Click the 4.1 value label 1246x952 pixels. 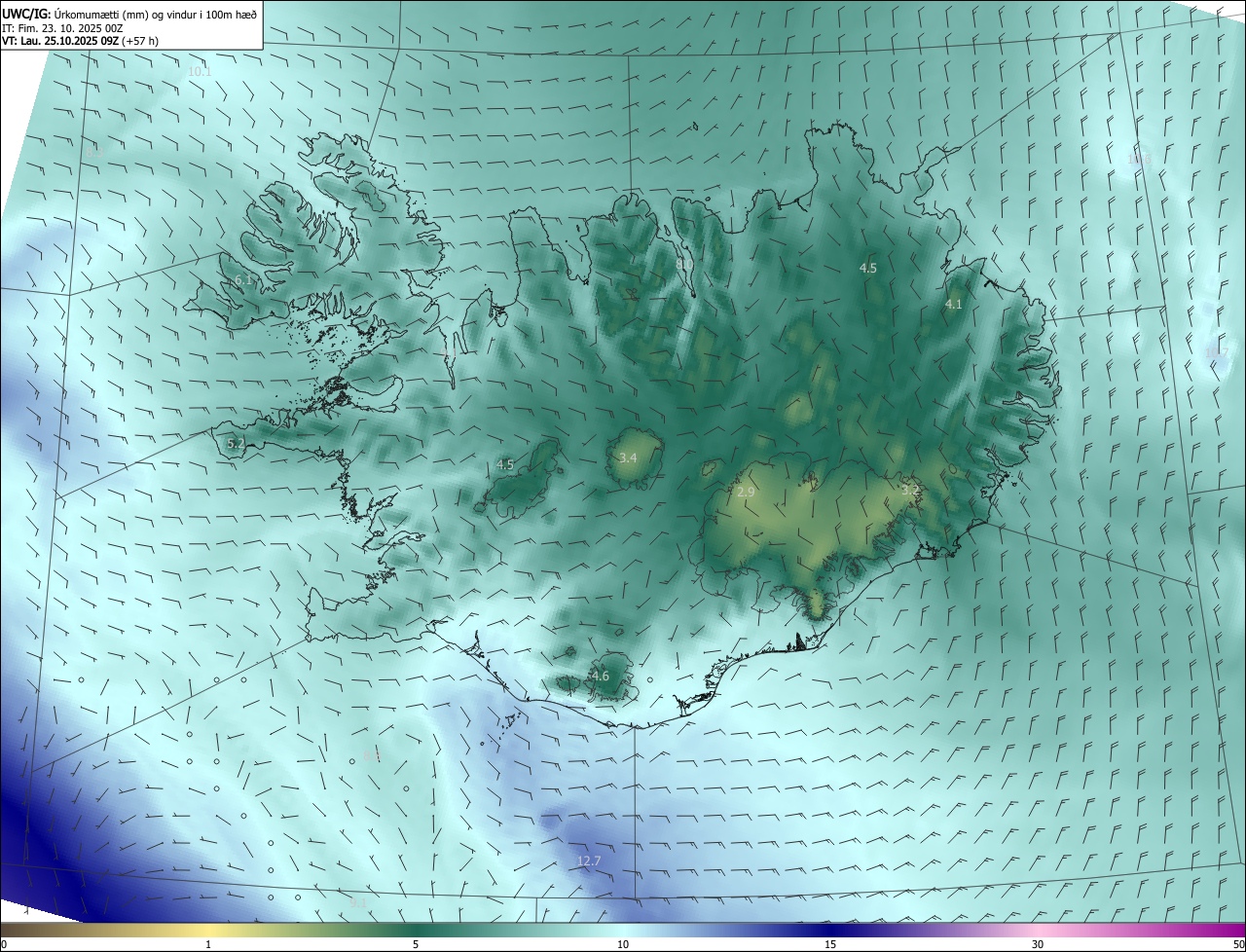coord(954,304)
